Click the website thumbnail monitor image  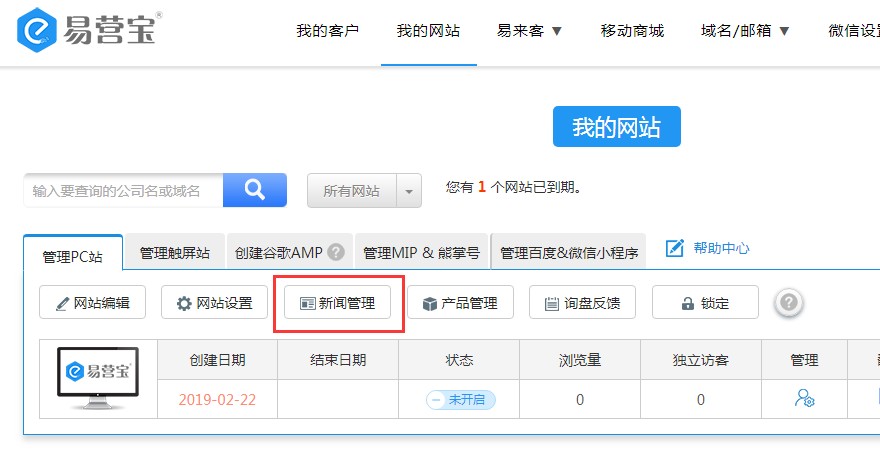[x=98, y=378]
